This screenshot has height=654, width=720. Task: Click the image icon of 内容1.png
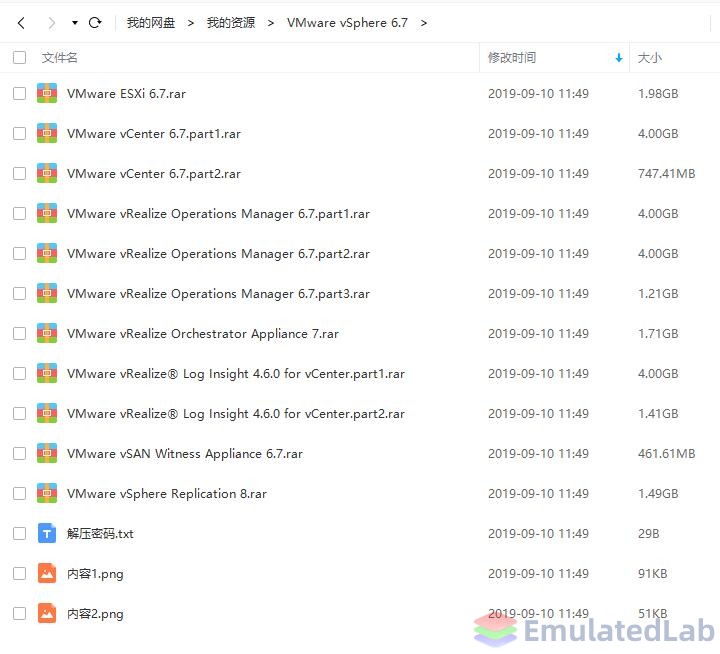(x=47, y=573)
